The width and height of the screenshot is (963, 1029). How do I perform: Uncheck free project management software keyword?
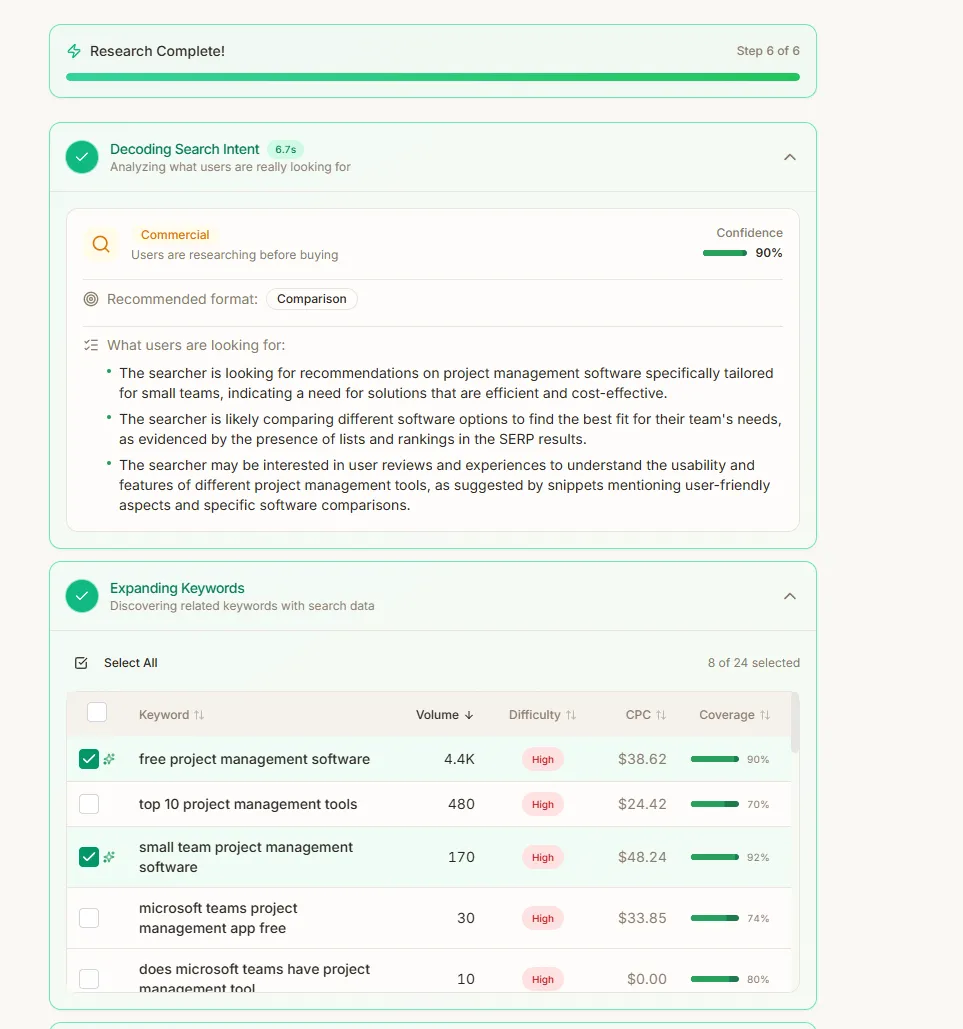pos(89,759)
